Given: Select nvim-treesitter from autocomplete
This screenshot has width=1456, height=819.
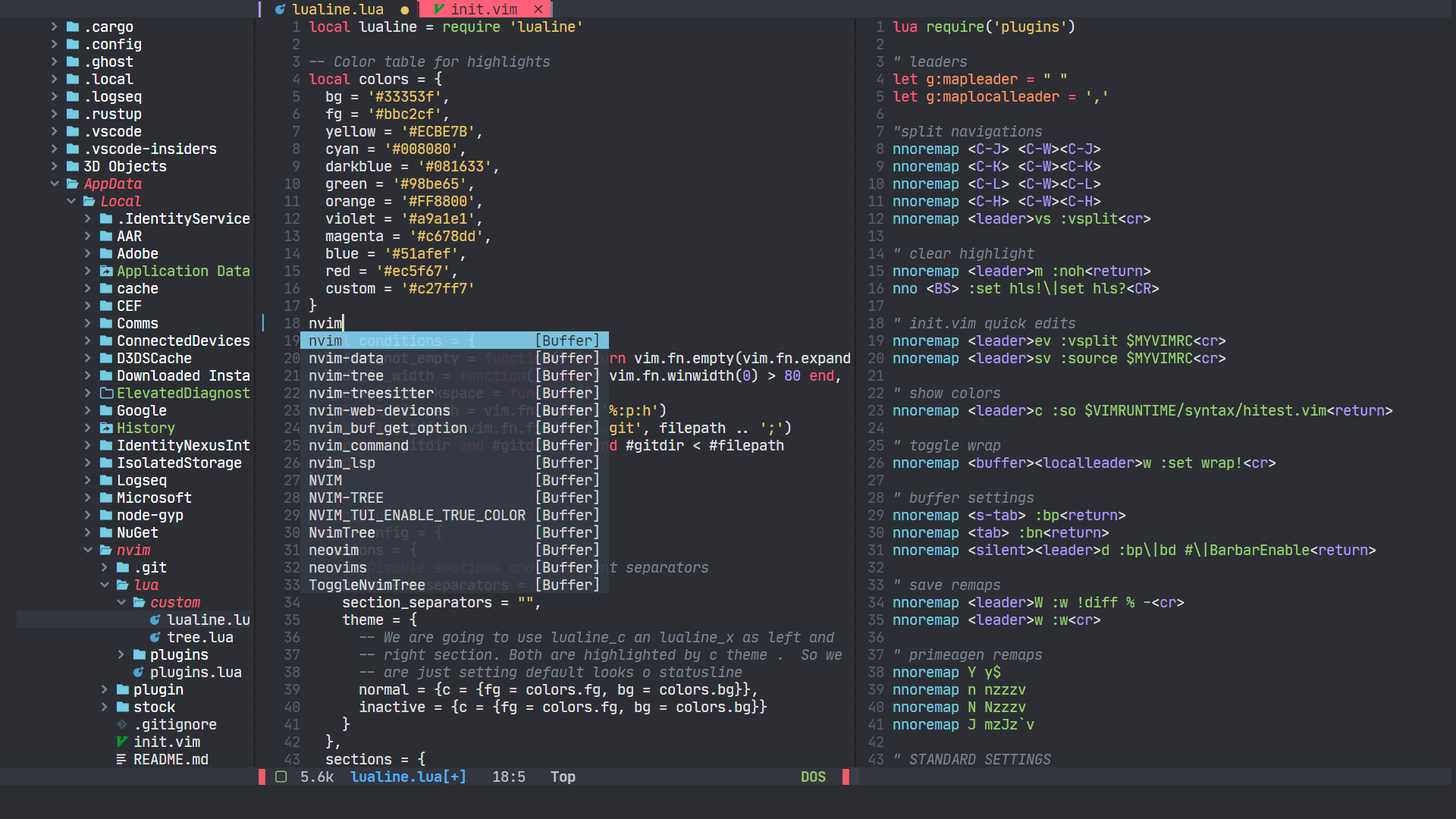Looking at the screenshot, I should coord(371,392).
